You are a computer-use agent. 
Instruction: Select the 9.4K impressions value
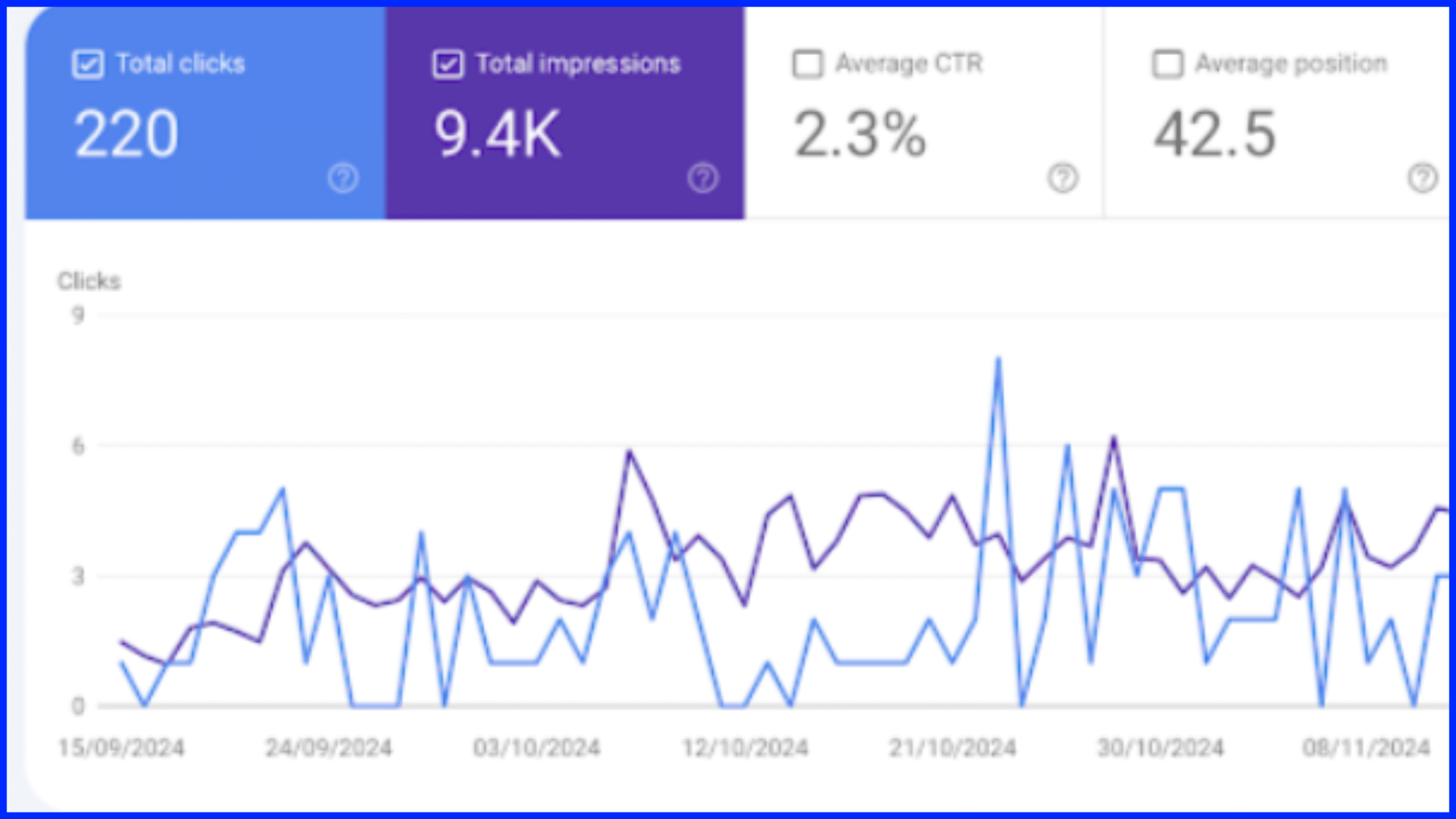pos(497,134)
